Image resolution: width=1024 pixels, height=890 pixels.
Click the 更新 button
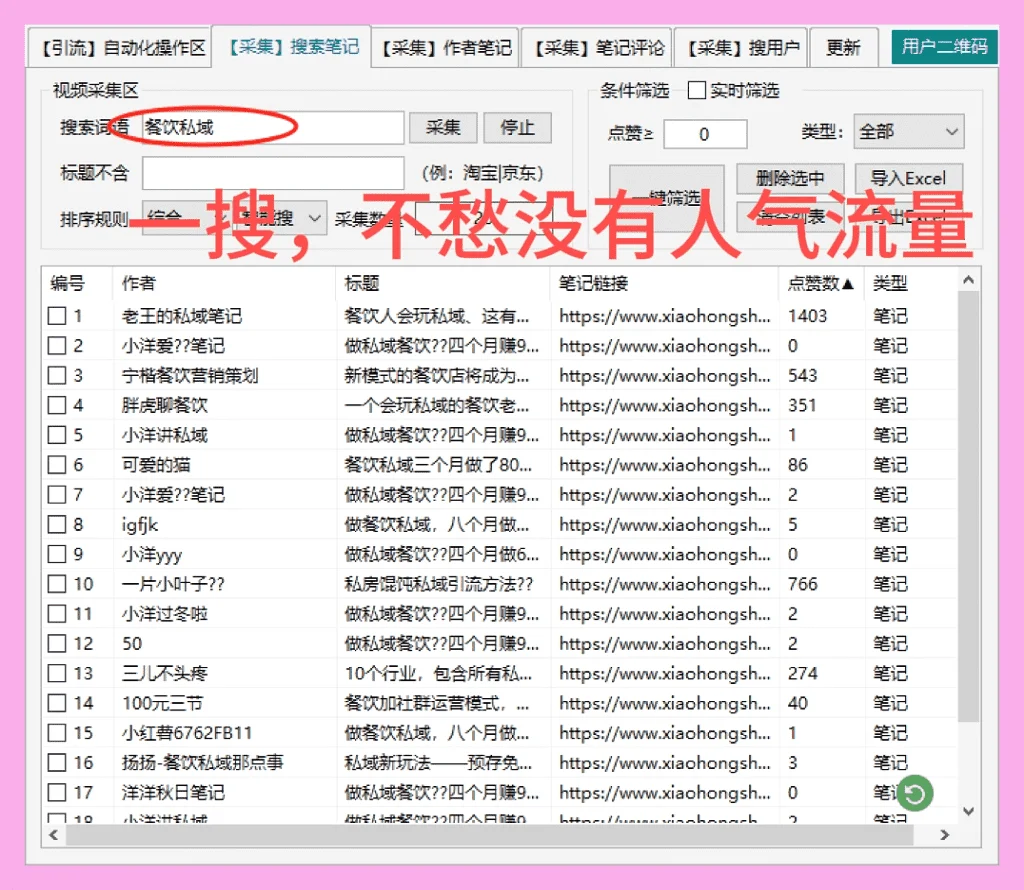tap(845, 46)
